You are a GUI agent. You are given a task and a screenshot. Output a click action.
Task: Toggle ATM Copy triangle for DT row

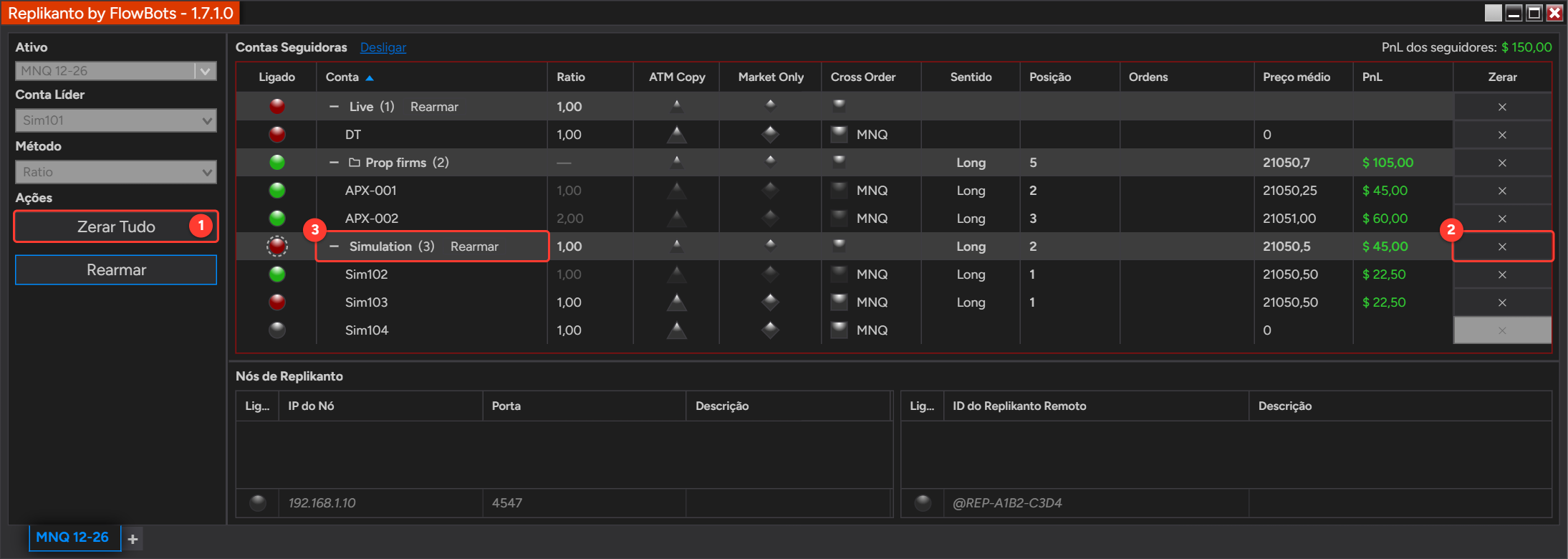click(676, 134)
